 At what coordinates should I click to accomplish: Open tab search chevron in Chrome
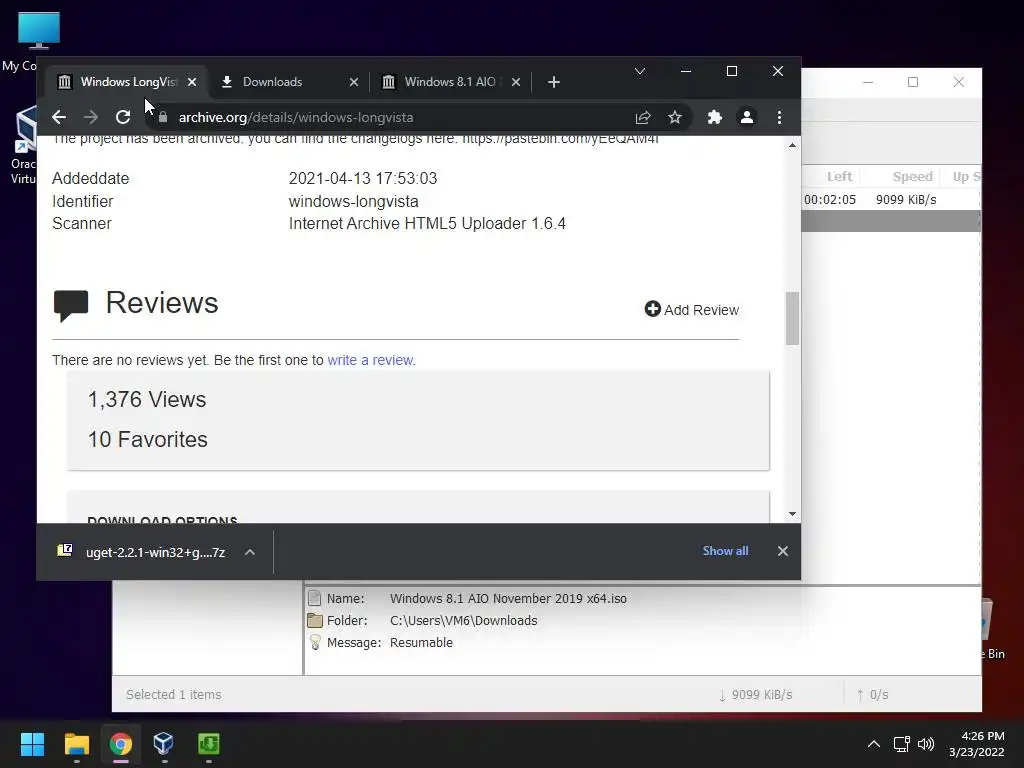[x=640, y=71]
